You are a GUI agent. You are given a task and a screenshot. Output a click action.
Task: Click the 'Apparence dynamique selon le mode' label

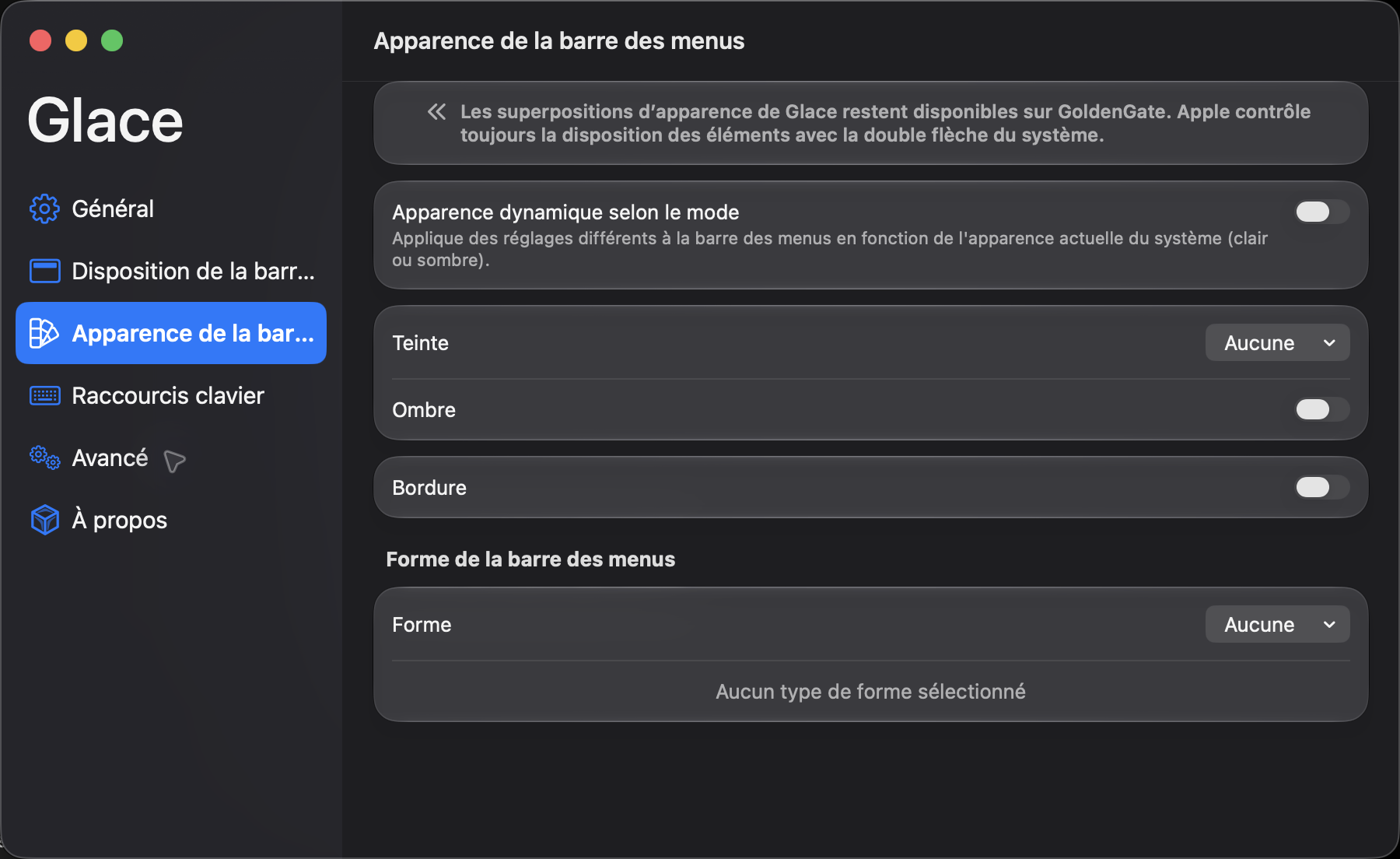click(x=565, y=212)
